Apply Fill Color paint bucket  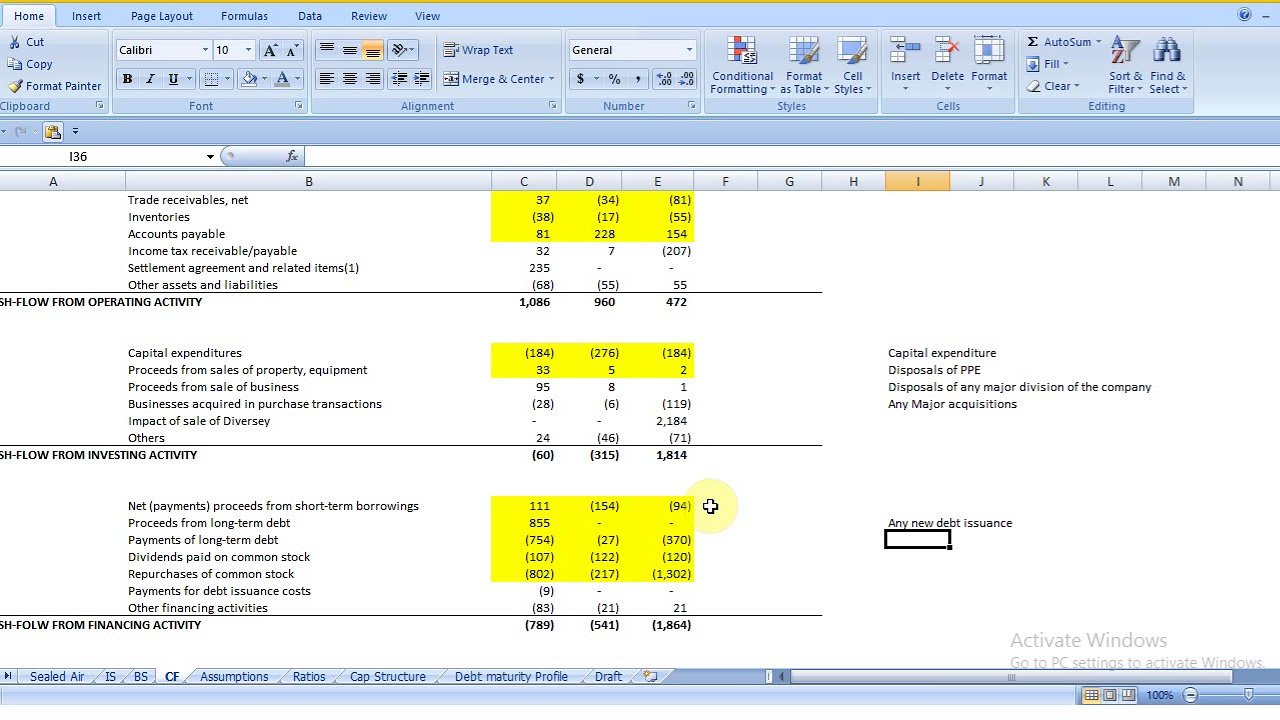[x=250, y=79]
